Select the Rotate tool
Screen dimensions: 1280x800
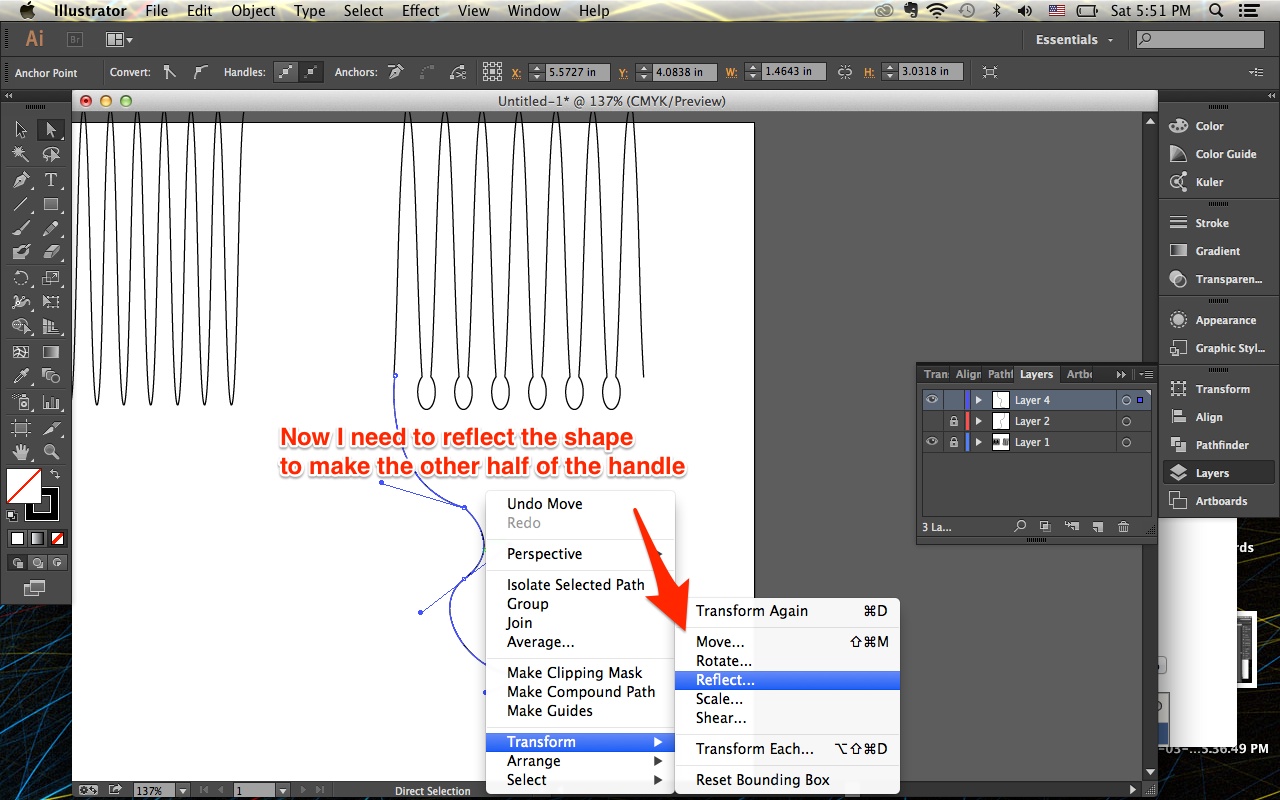(x=21, y=278)
